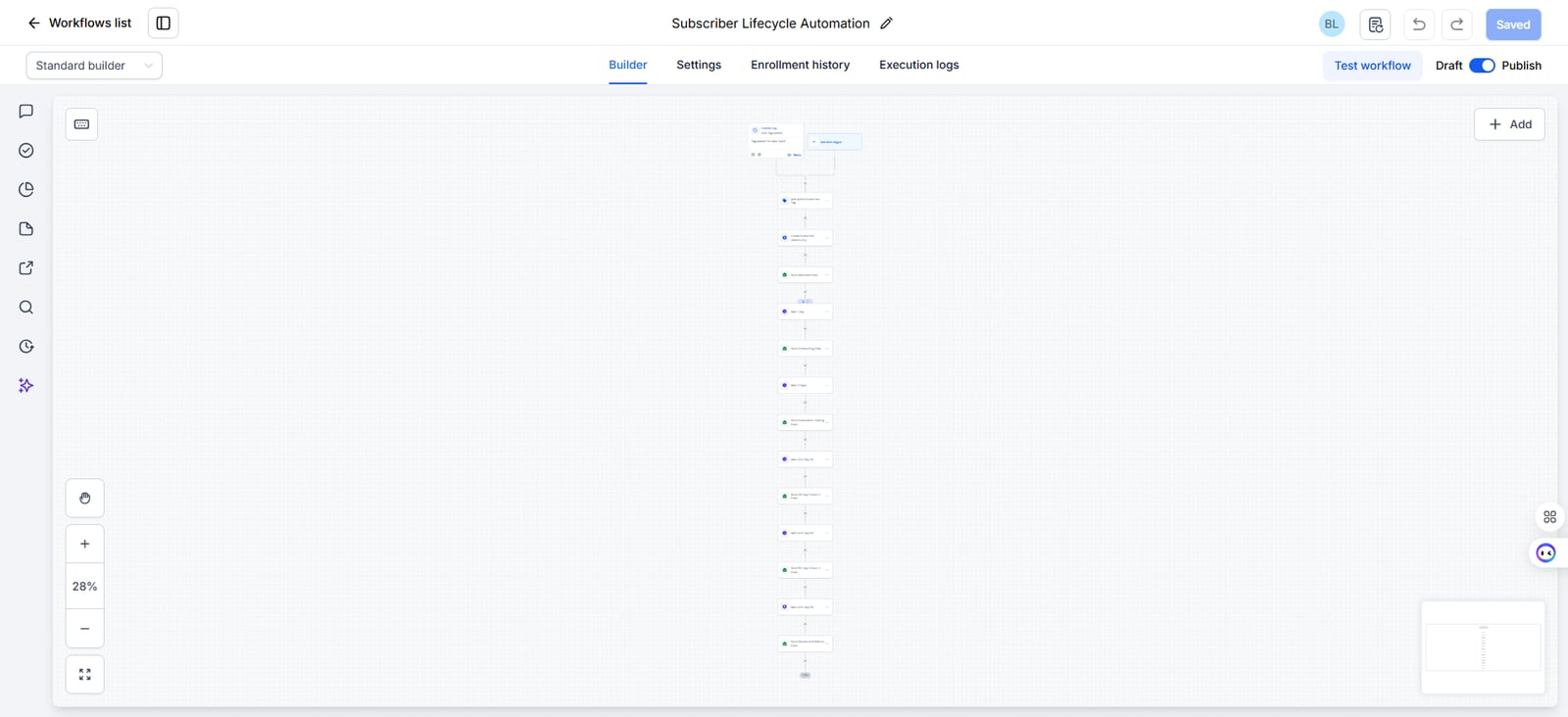Click the canvas minimap thumbnail
1568x717 pixels.
(x=1483, y=647)
